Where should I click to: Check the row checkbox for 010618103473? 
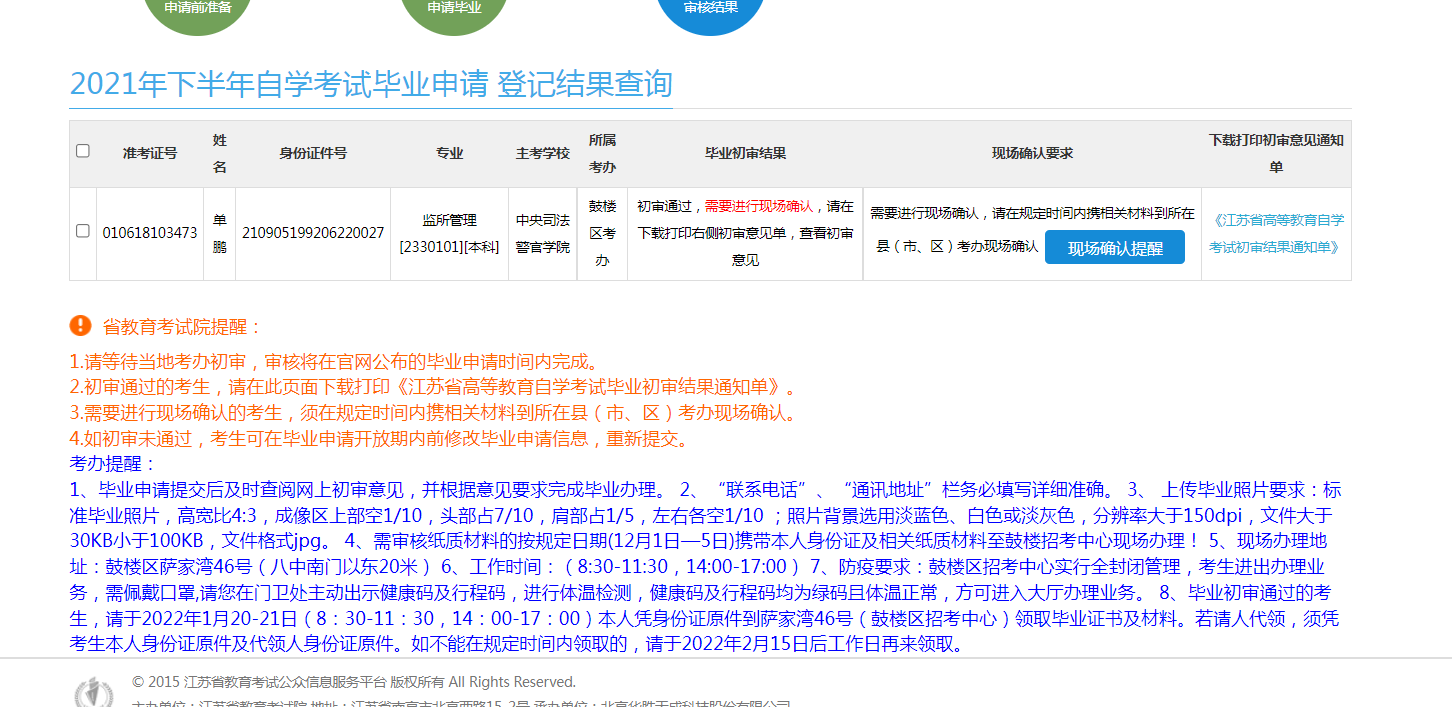click(x=83, y=231)
